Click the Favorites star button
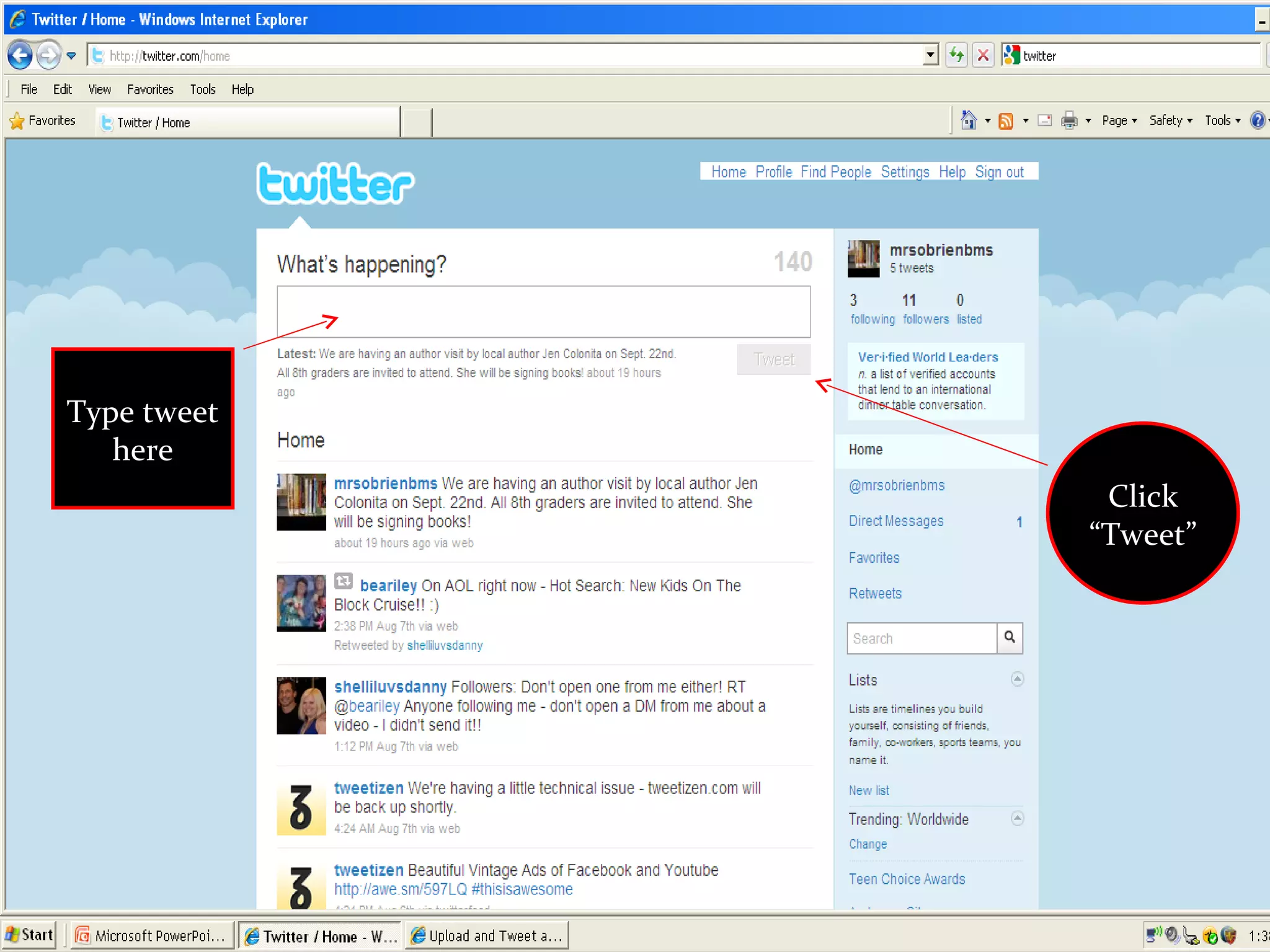1270x952 pixels. click(43, 121)
